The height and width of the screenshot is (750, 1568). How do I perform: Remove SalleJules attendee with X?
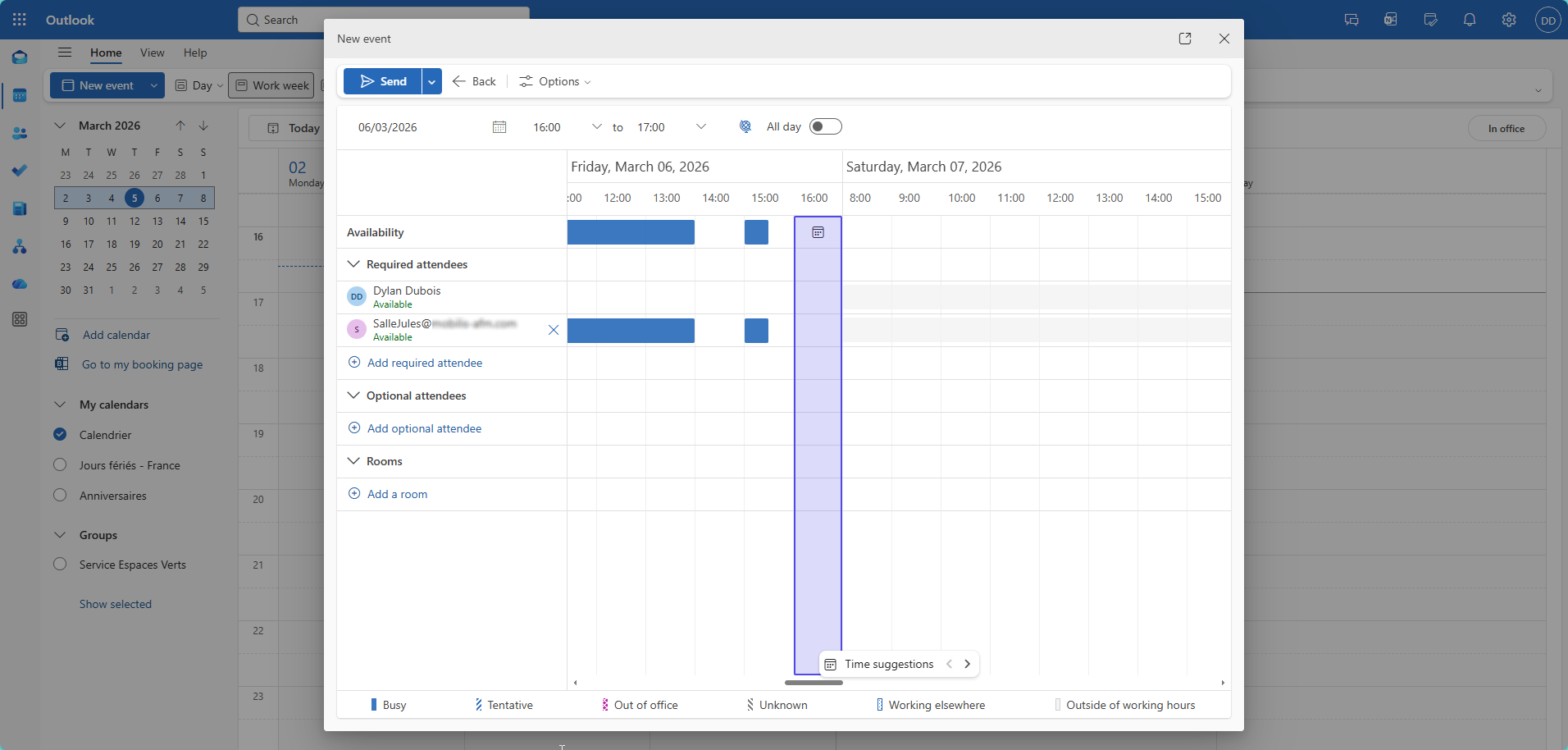554,330
